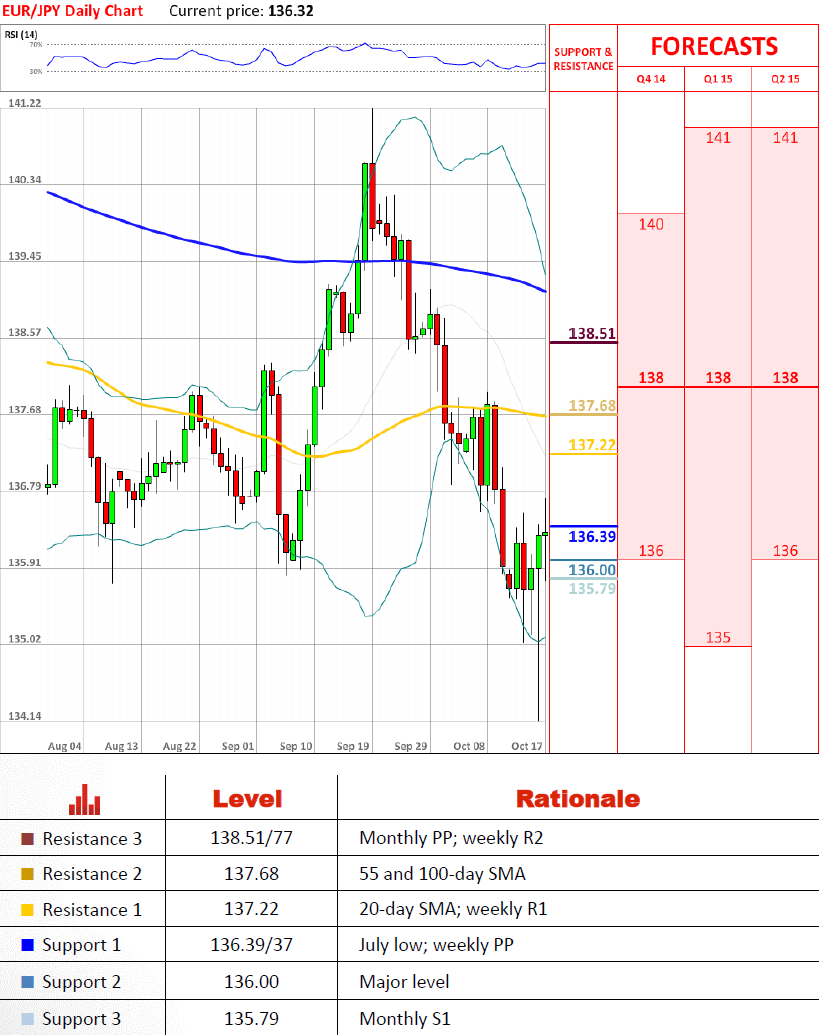Image resolution: width=819 pixels, height=1035 pixels.
Task: Click the 138 median in Q4 14 column
Action: 651,378
